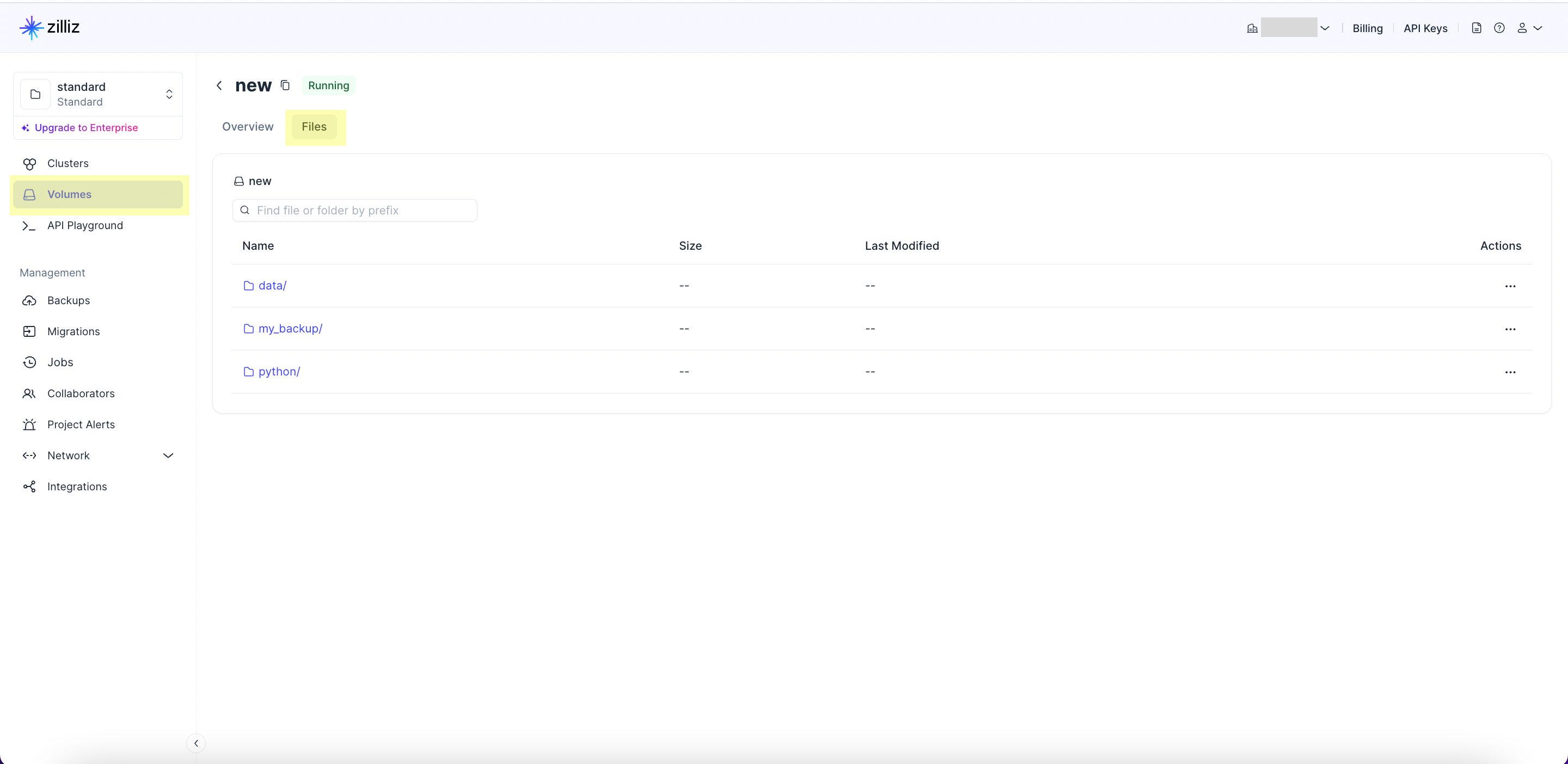
Task: Focus the find file by prefix field
Action: 363,211
